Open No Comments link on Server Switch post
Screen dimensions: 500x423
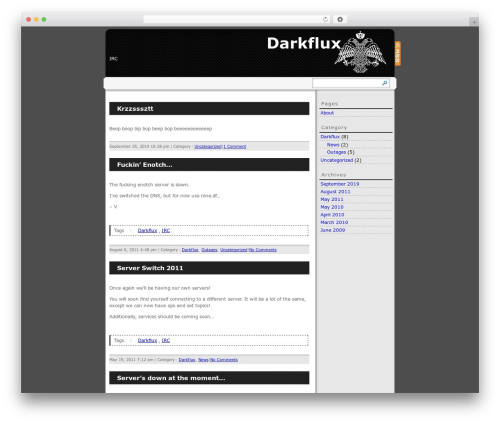pos(224,360)
